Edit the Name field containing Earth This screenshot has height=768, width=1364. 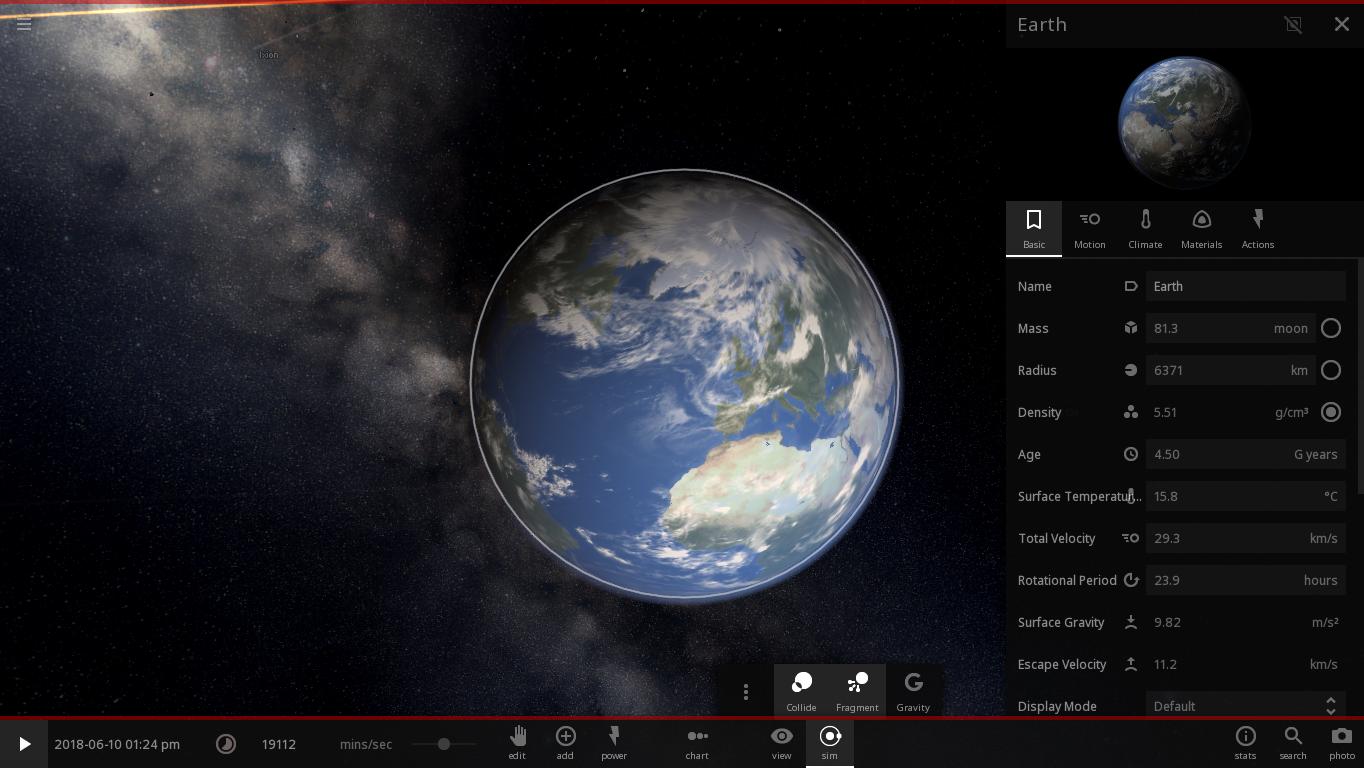[1245, 286]
